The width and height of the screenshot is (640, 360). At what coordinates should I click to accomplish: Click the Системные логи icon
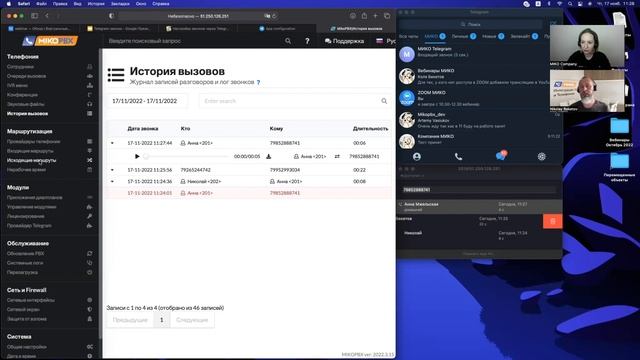[90, 263]
